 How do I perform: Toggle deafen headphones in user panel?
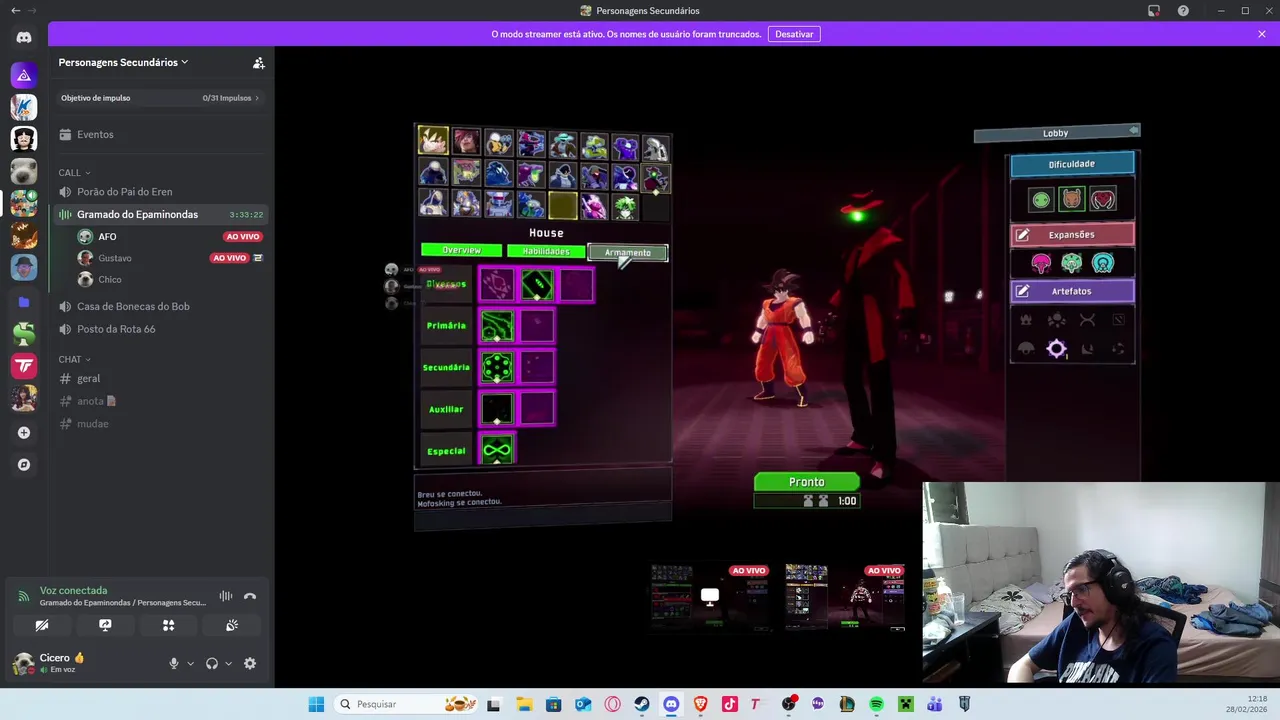tap(211, 663)
